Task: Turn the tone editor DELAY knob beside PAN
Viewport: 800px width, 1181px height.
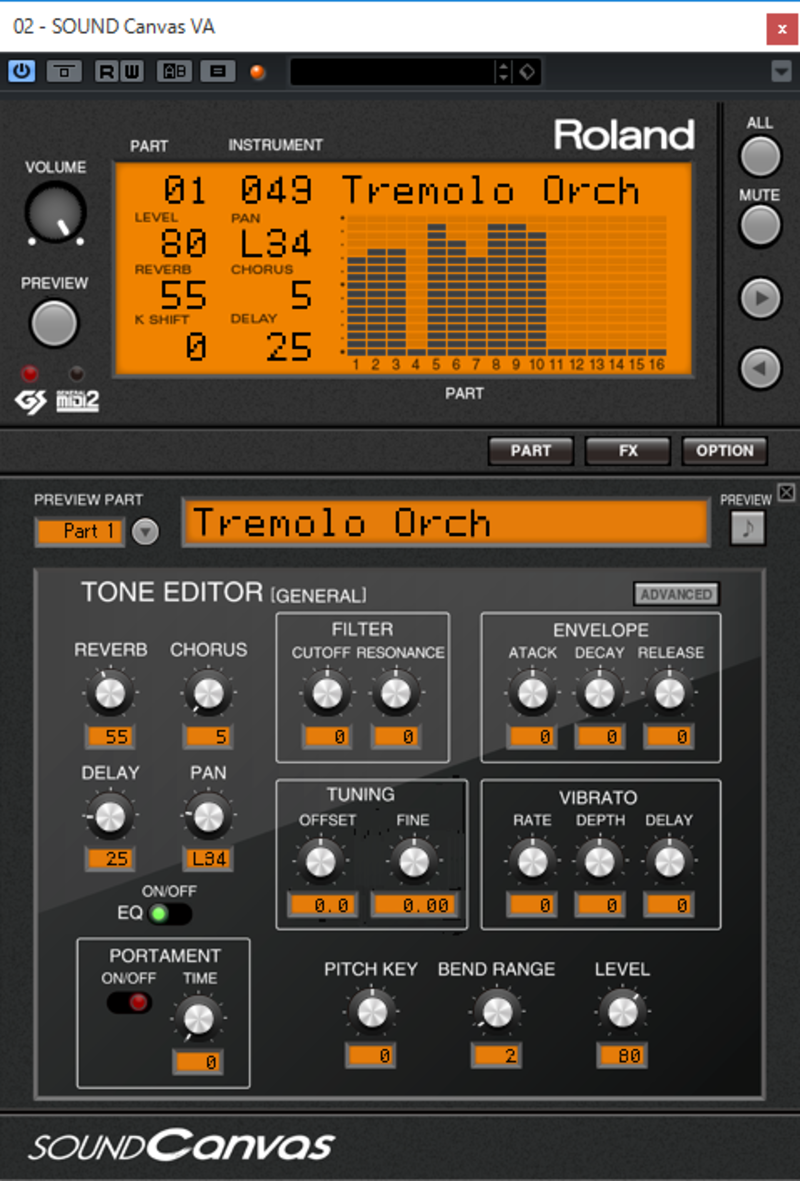Action: pyautogui.click(x=110, y=816)
